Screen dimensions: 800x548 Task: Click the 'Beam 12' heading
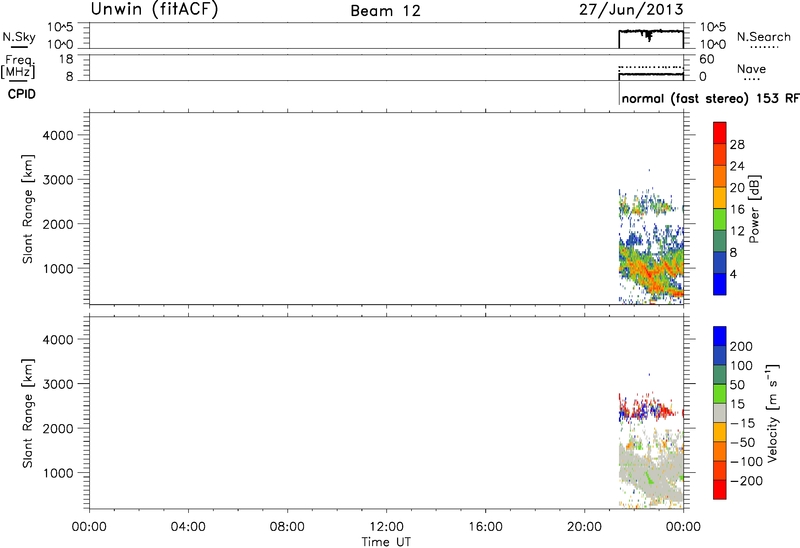tap(386, 11)
